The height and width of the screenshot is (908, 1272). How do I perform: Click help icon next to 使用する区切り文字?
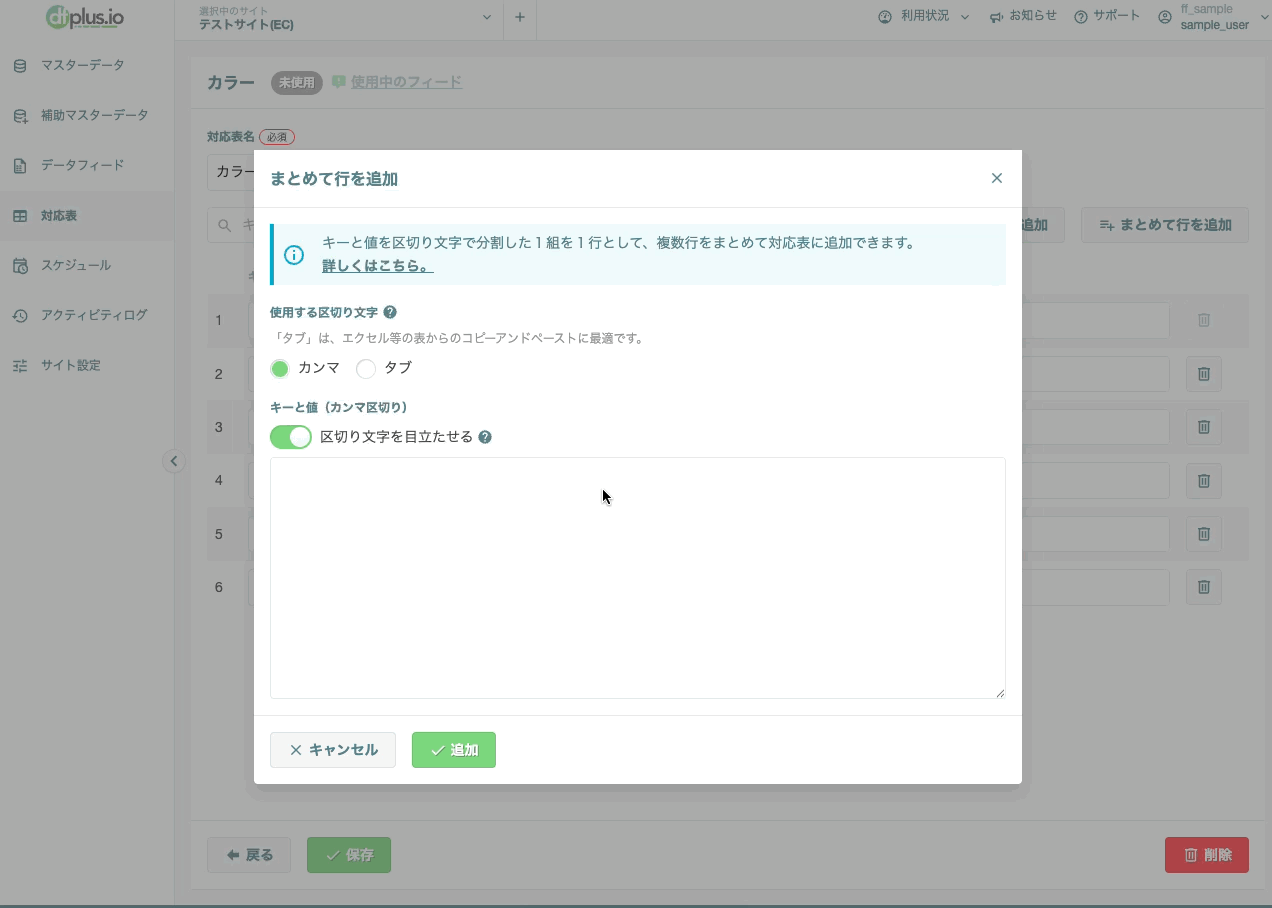pos(390,312)
